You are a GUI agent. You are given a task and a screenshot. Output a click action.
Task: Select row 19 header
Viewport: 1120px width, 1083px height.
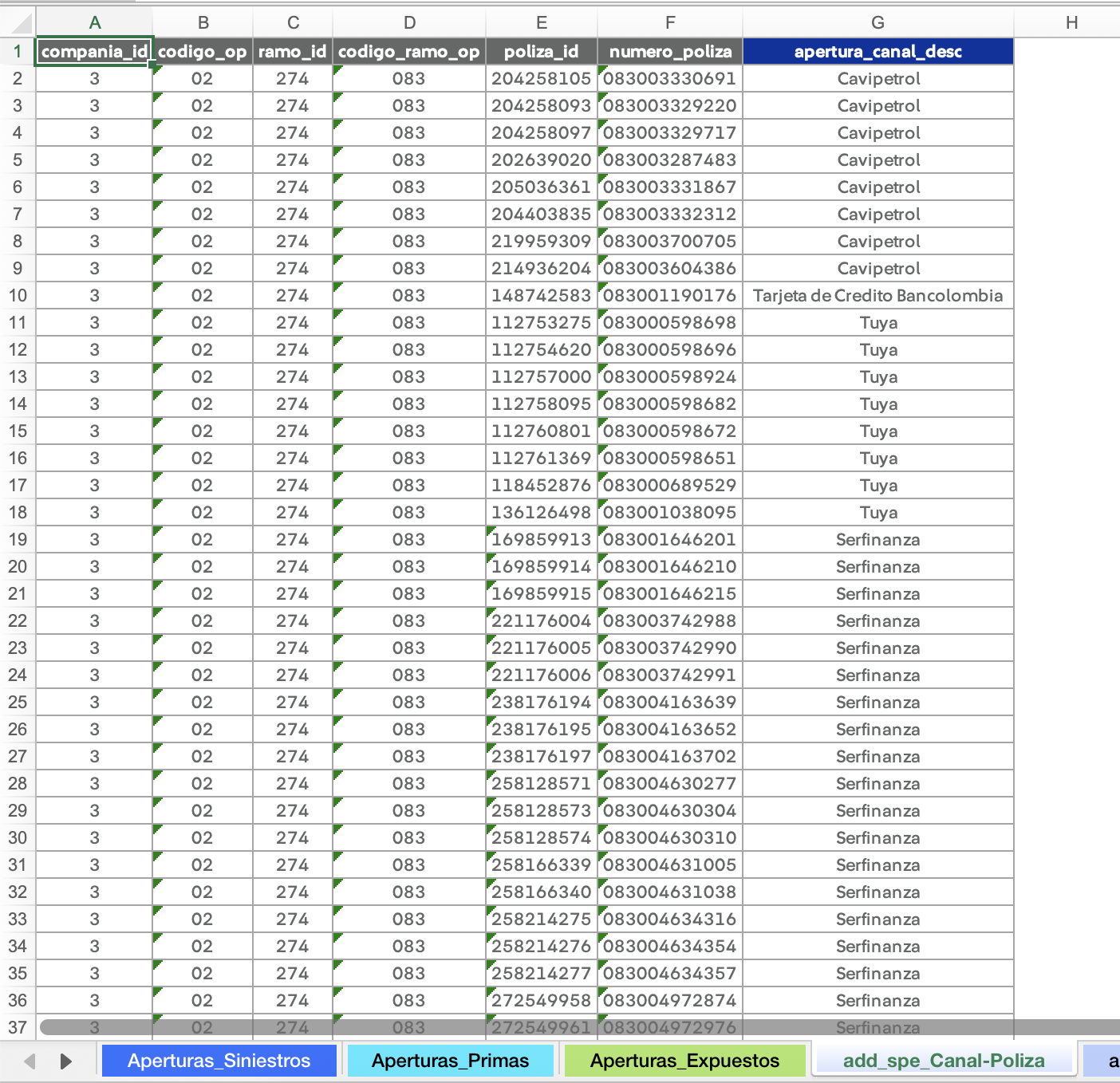[18, 540]
